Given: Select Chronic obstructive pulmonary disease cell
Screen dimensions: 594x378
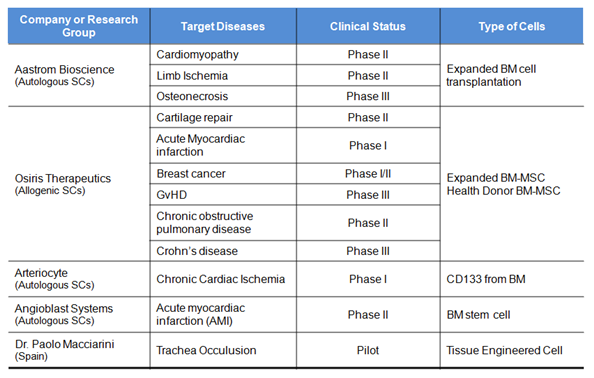Looking at the screenshot, I should 223,223.
